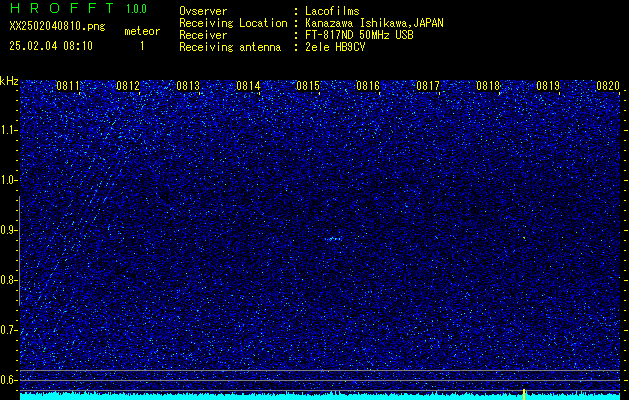The image size is (629, 400).
Task: Click the gray vertical bar beside frequency axis
Action: (19, 251)
